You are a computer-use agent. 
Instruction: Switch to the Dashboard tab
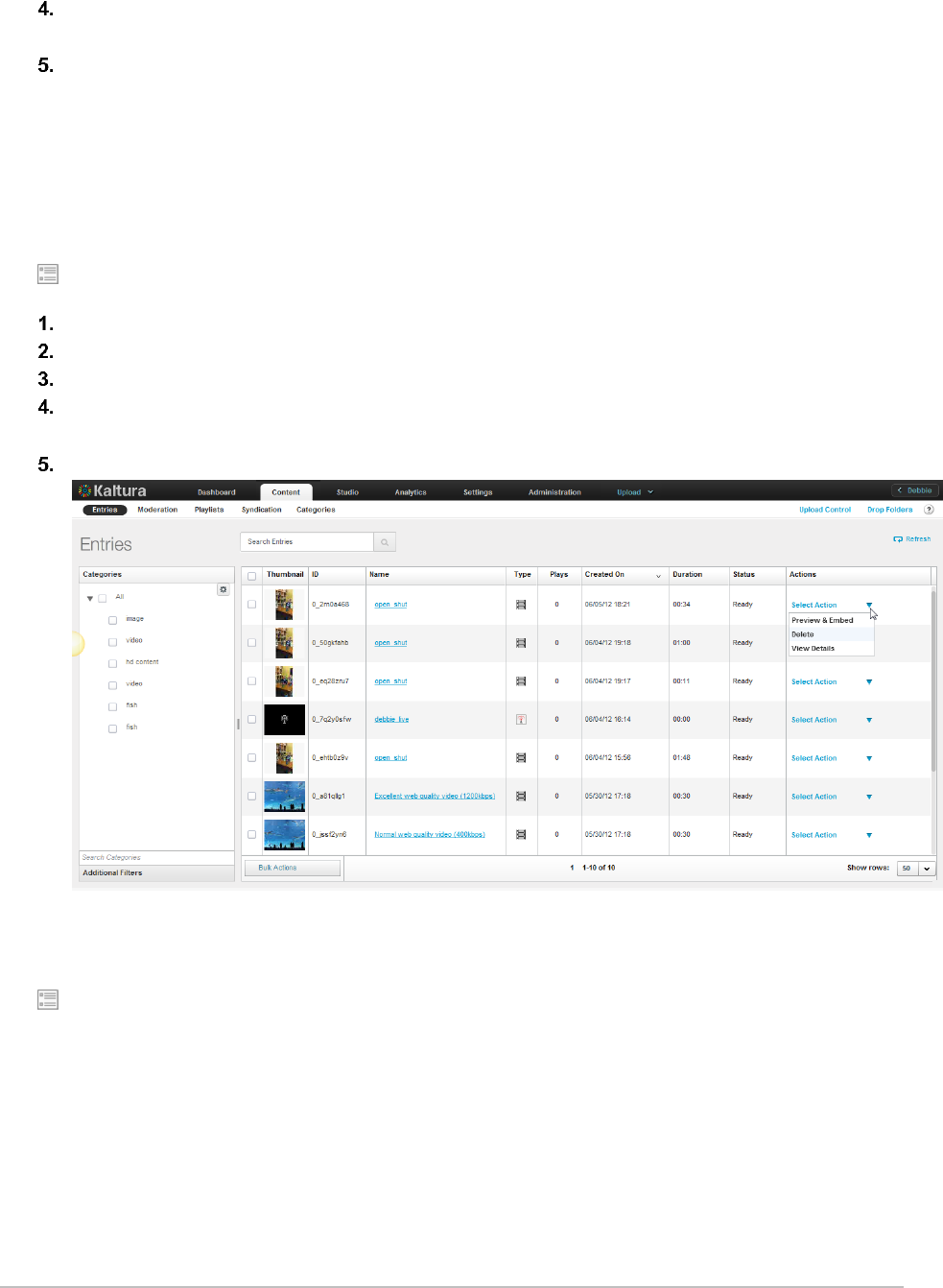(x=217, y=492)
